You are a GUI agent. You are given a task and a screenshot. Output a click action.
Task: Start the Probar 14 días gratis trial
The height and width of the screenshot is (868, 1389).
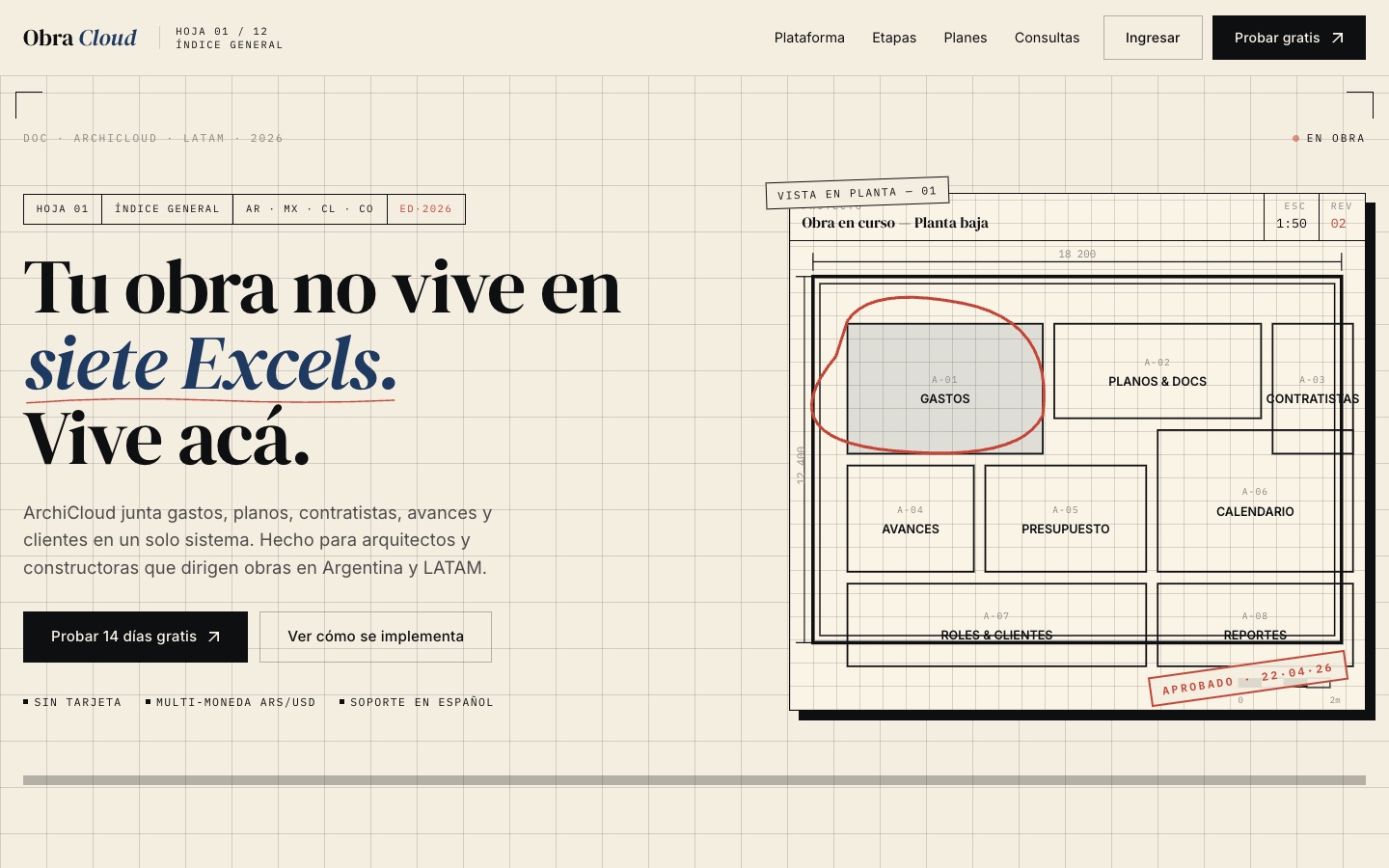[x=135, y=637]
